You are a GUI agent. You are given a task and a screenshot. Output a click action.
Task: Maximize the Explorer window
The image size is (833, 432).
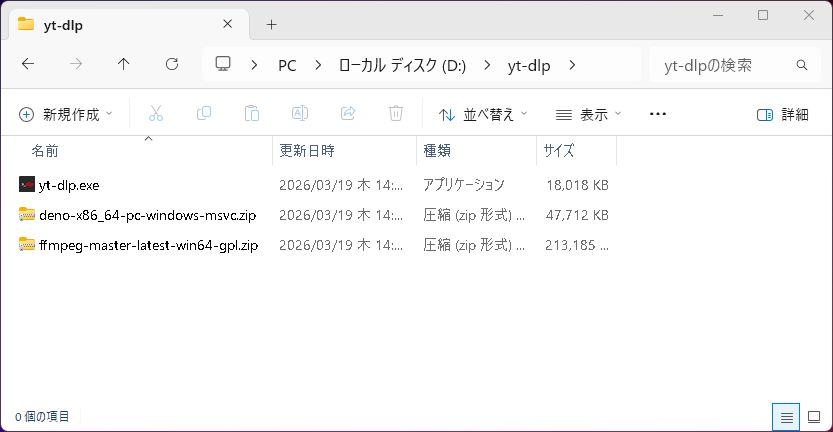(x=763, y=15)
